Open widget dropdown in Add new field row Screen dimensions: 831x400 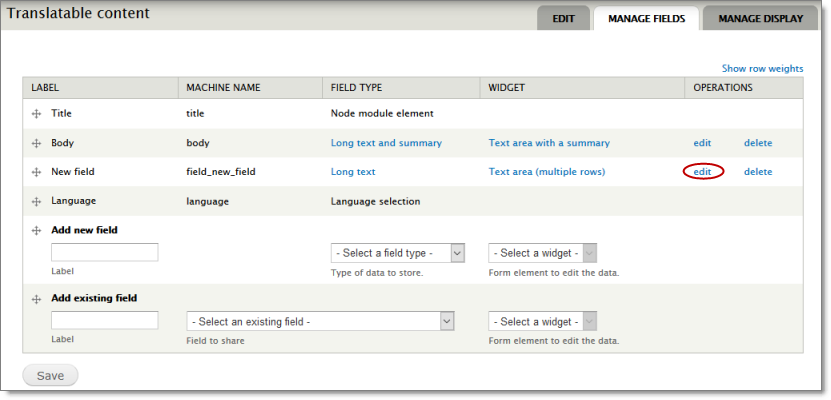pos(542,253)
